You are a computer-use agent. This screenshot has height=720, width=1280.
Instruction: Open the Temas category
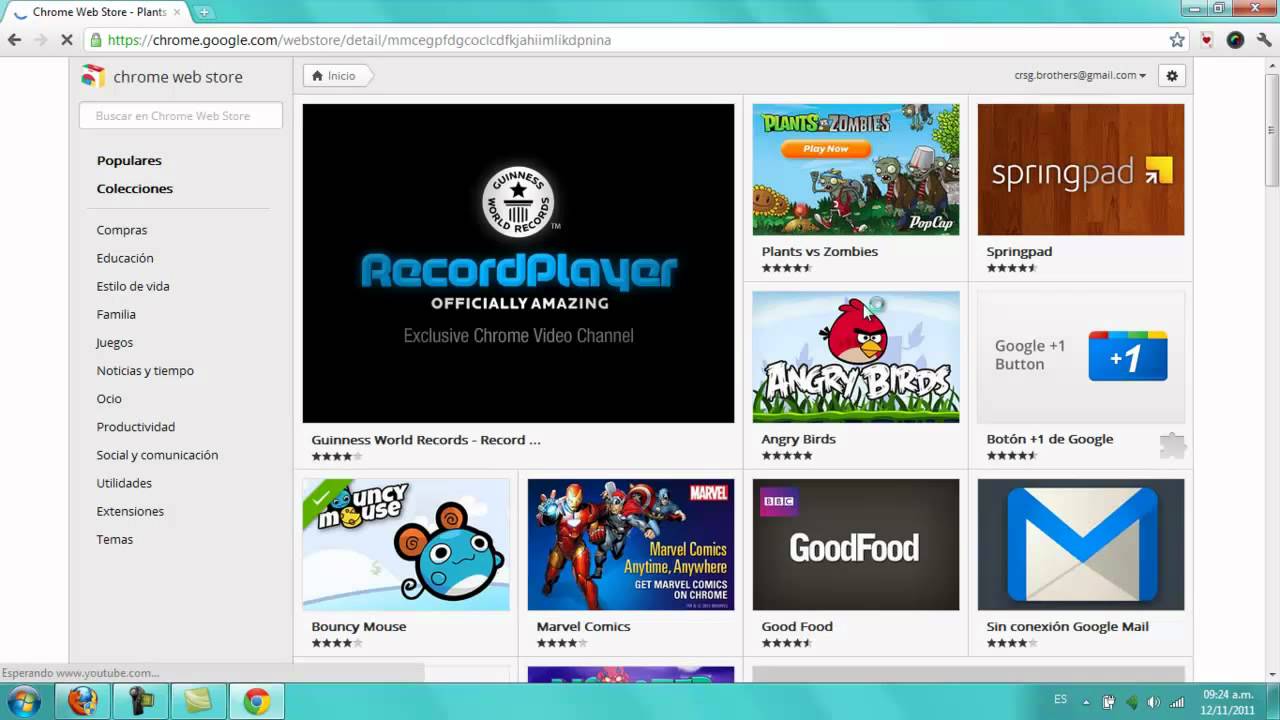[115, 539]
